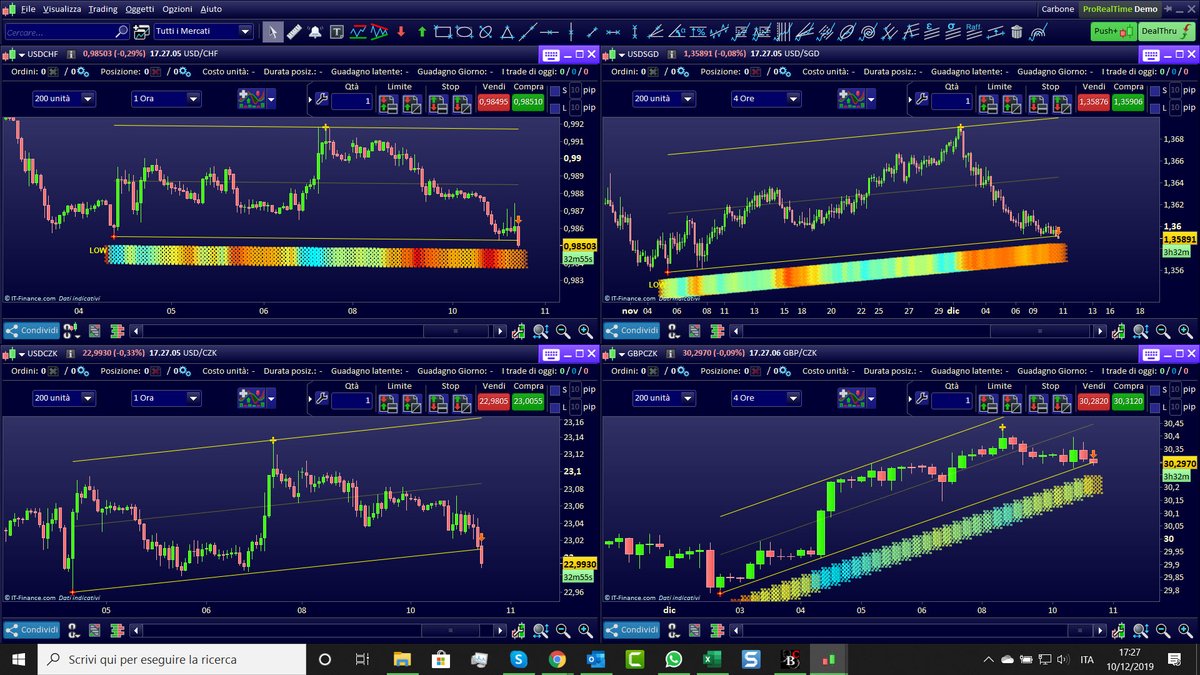
Task: Select the ellipse drawing tool
Action: click(464, 32)
